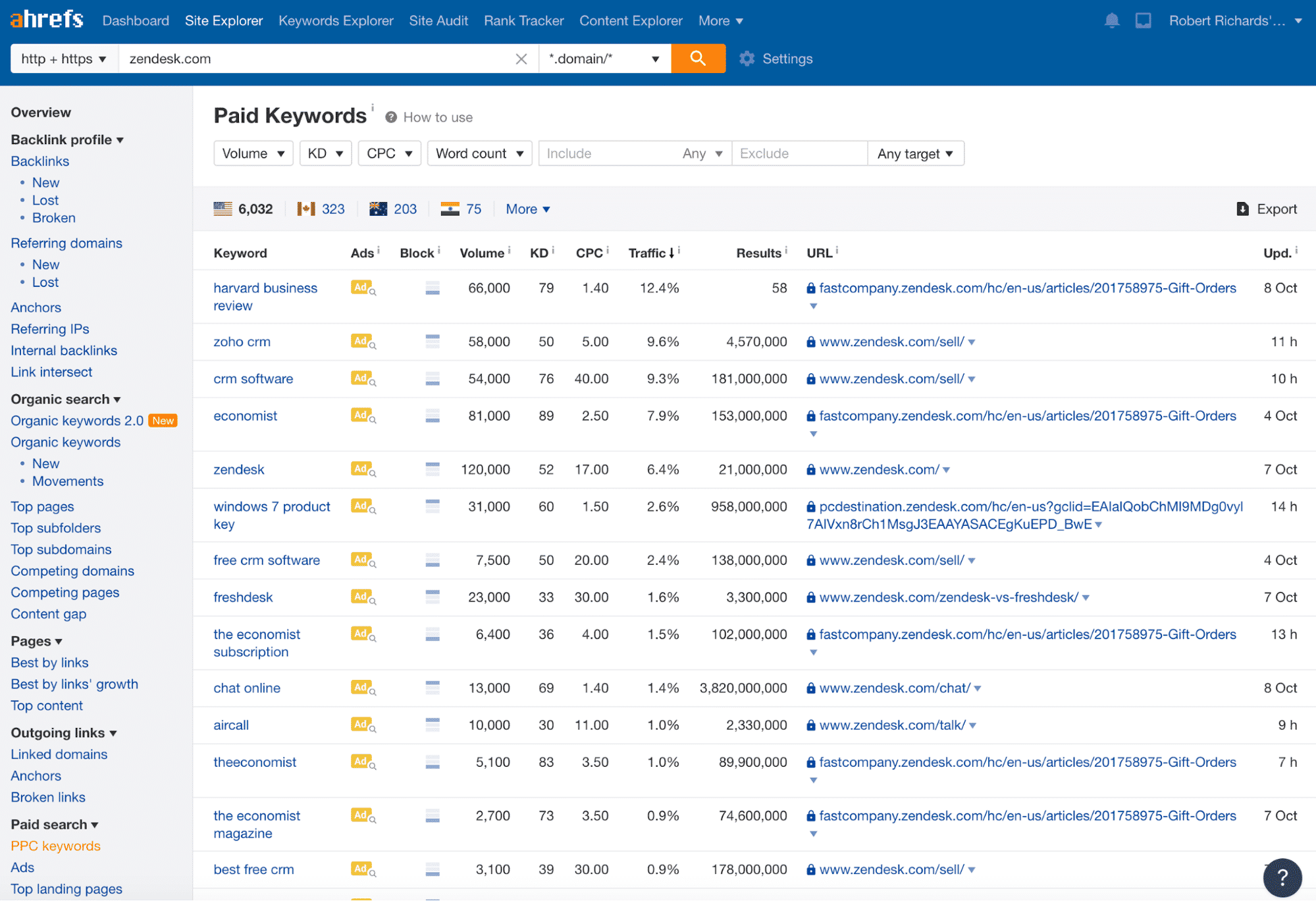Clear the zendesk.com search using the X
Image resolution: width=1316 pixels, height=901 pixels.
pos(521,59)
